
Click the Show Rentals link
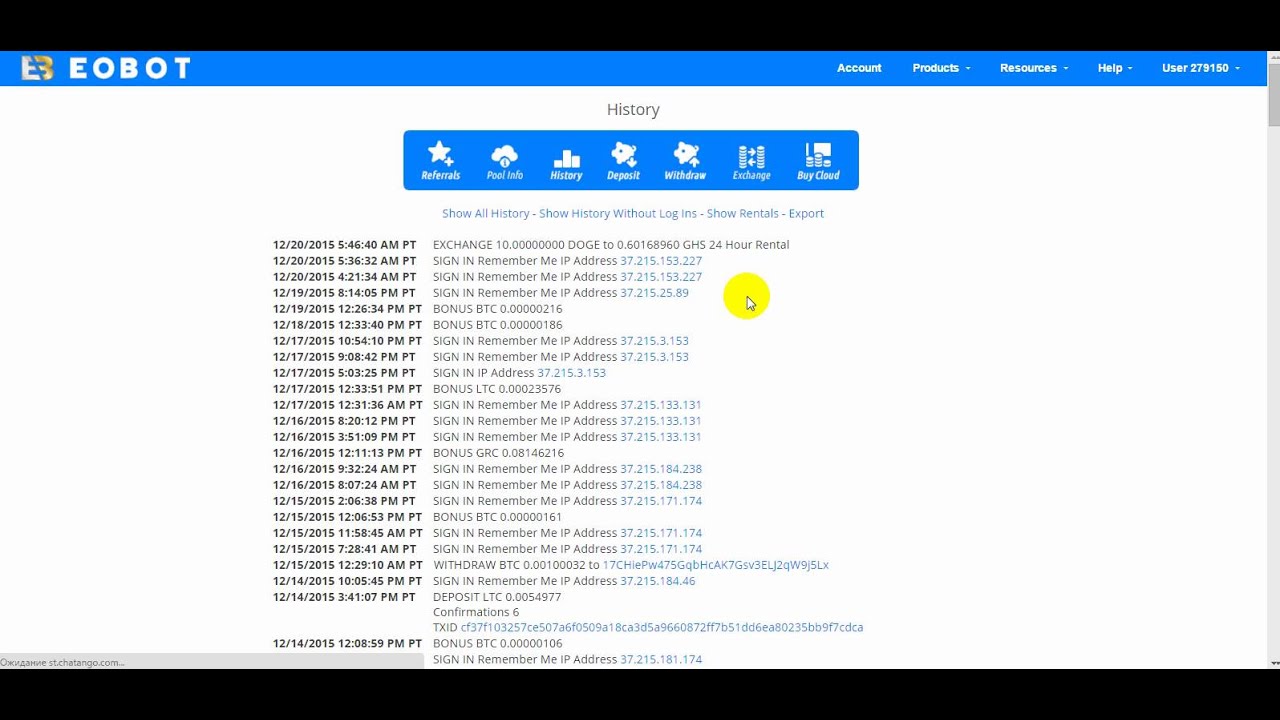pyautogui.click(x=742, y=213)
